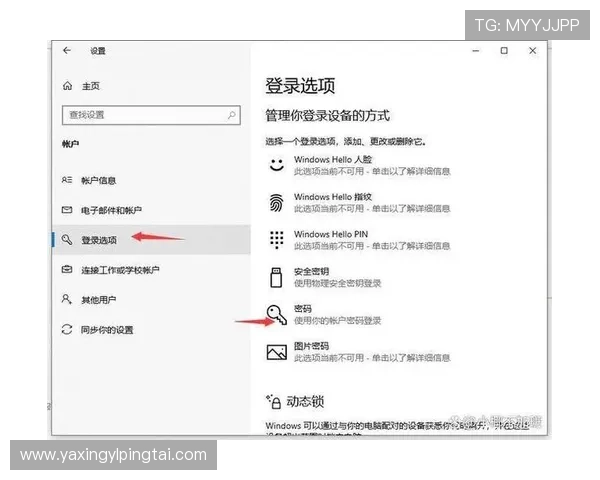This screenshot has height=480, width=600.
Task: Click 使用你的帐户密码登录 description text
Action: [x=338, y=321]
